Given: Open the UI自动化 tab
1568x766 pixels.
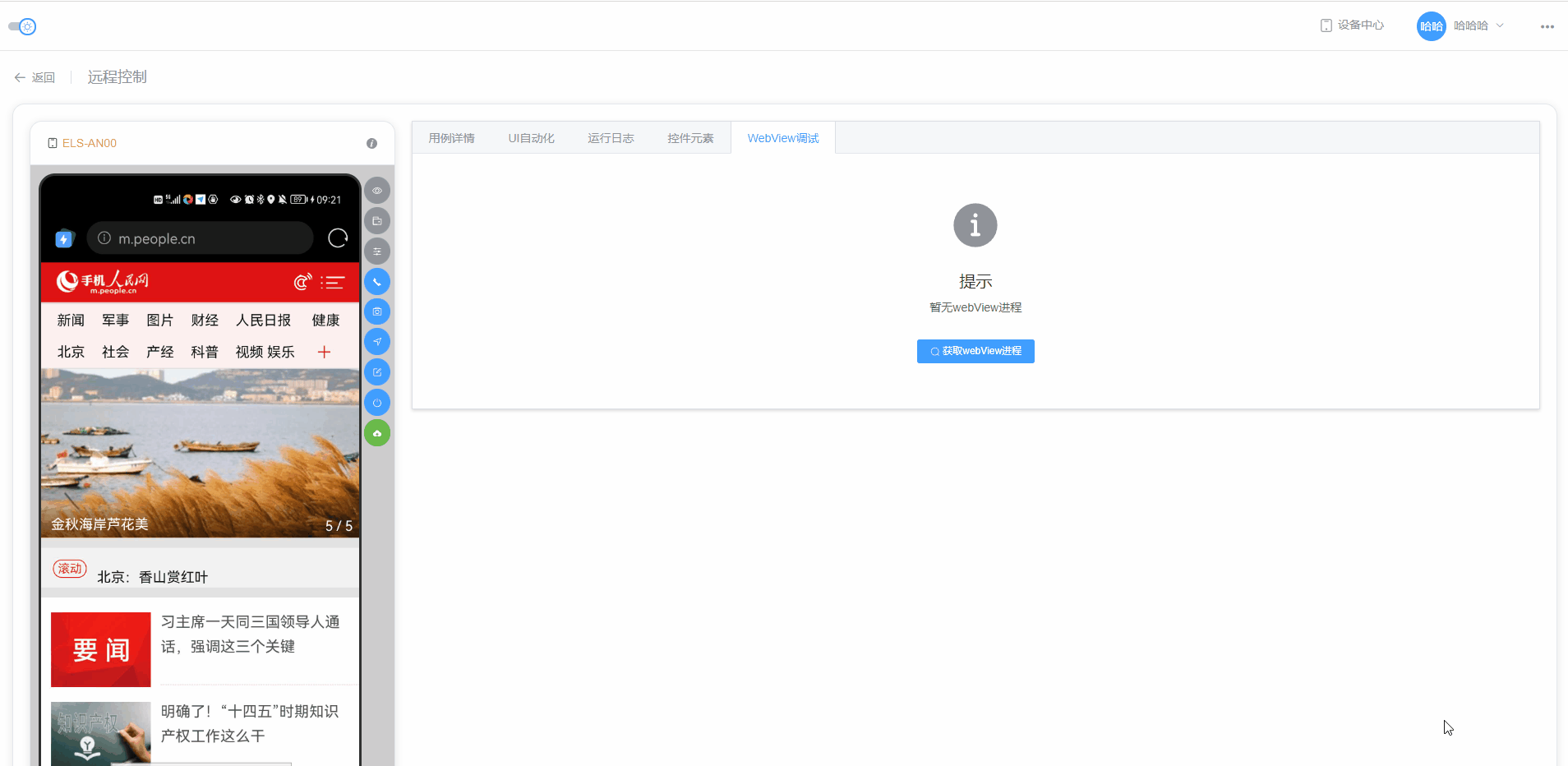Looking at the screenshot, I should coord(531,137).
